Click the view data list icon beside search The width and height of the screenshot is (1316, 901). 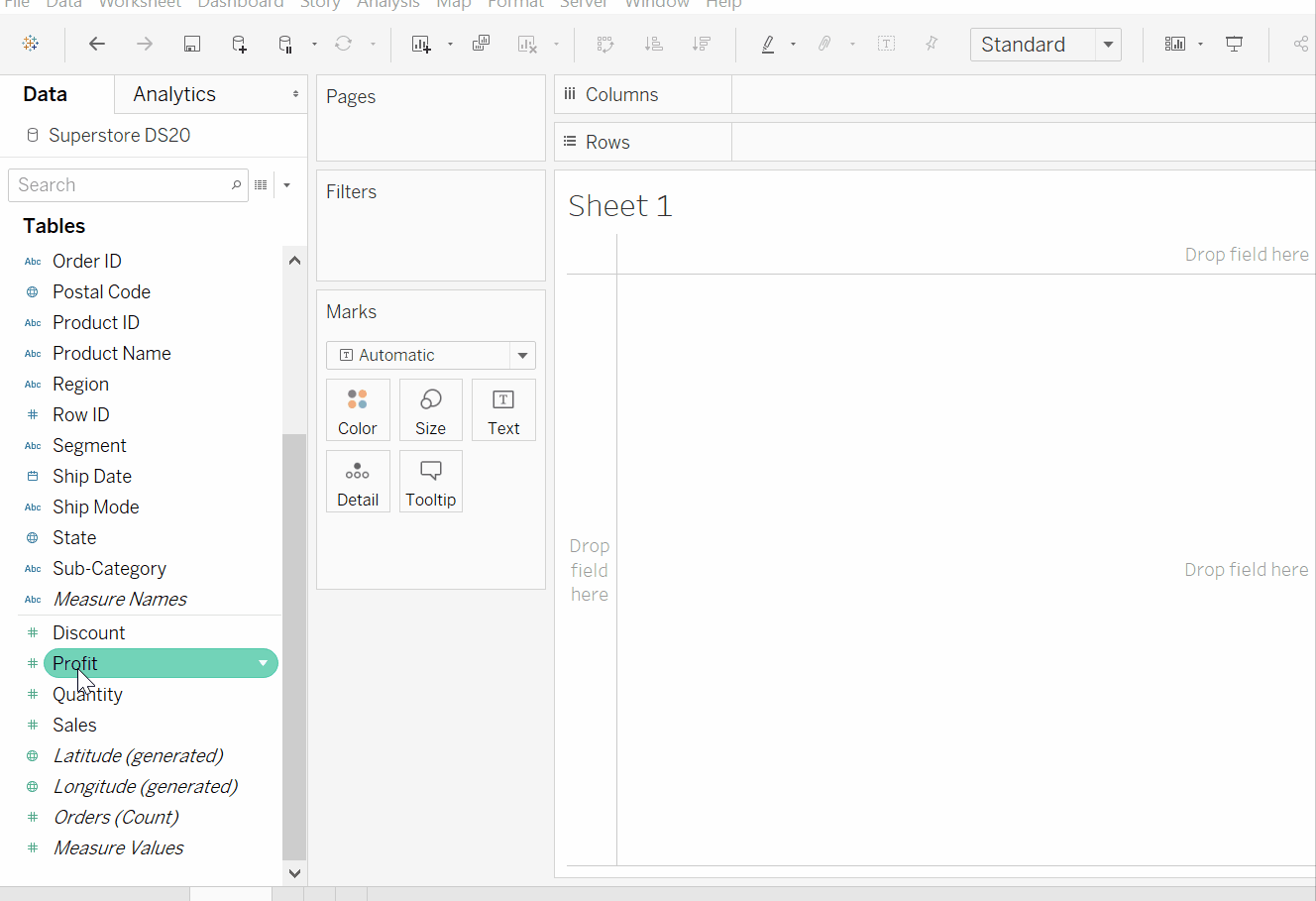point(261,184)
